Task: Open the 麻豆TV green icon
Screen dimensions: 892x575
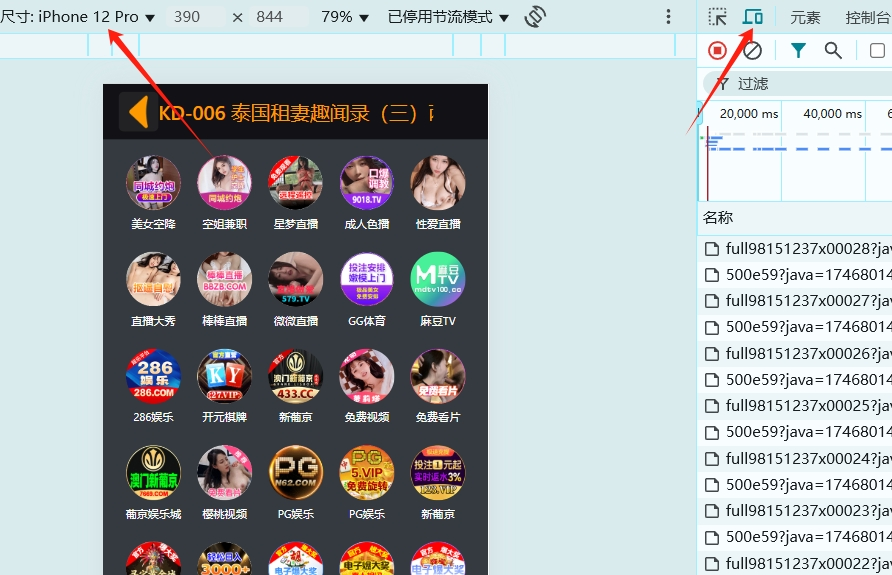Action: click(438, 279)
